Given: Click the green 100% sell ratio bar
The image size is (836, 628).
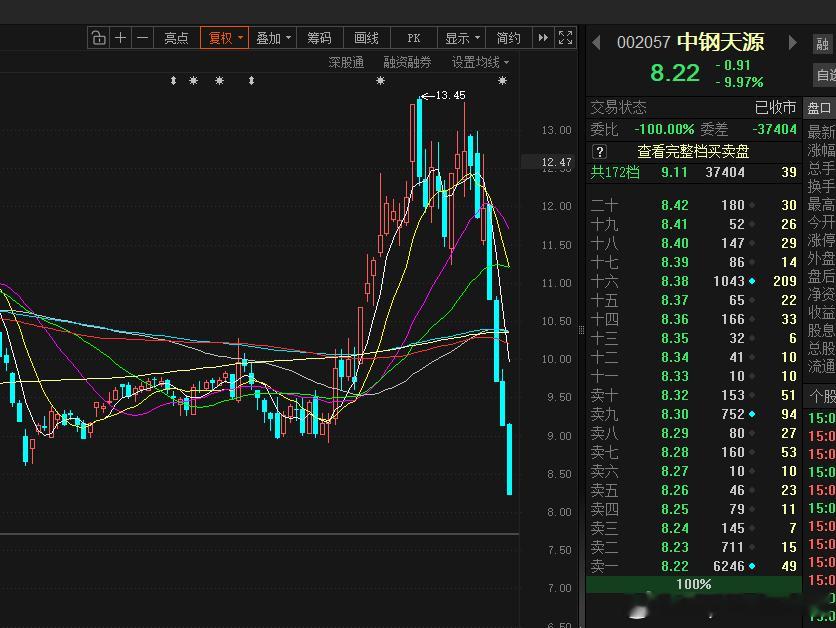Looking at the screenshot, I should pyautogui.click(x=694, y=584).
